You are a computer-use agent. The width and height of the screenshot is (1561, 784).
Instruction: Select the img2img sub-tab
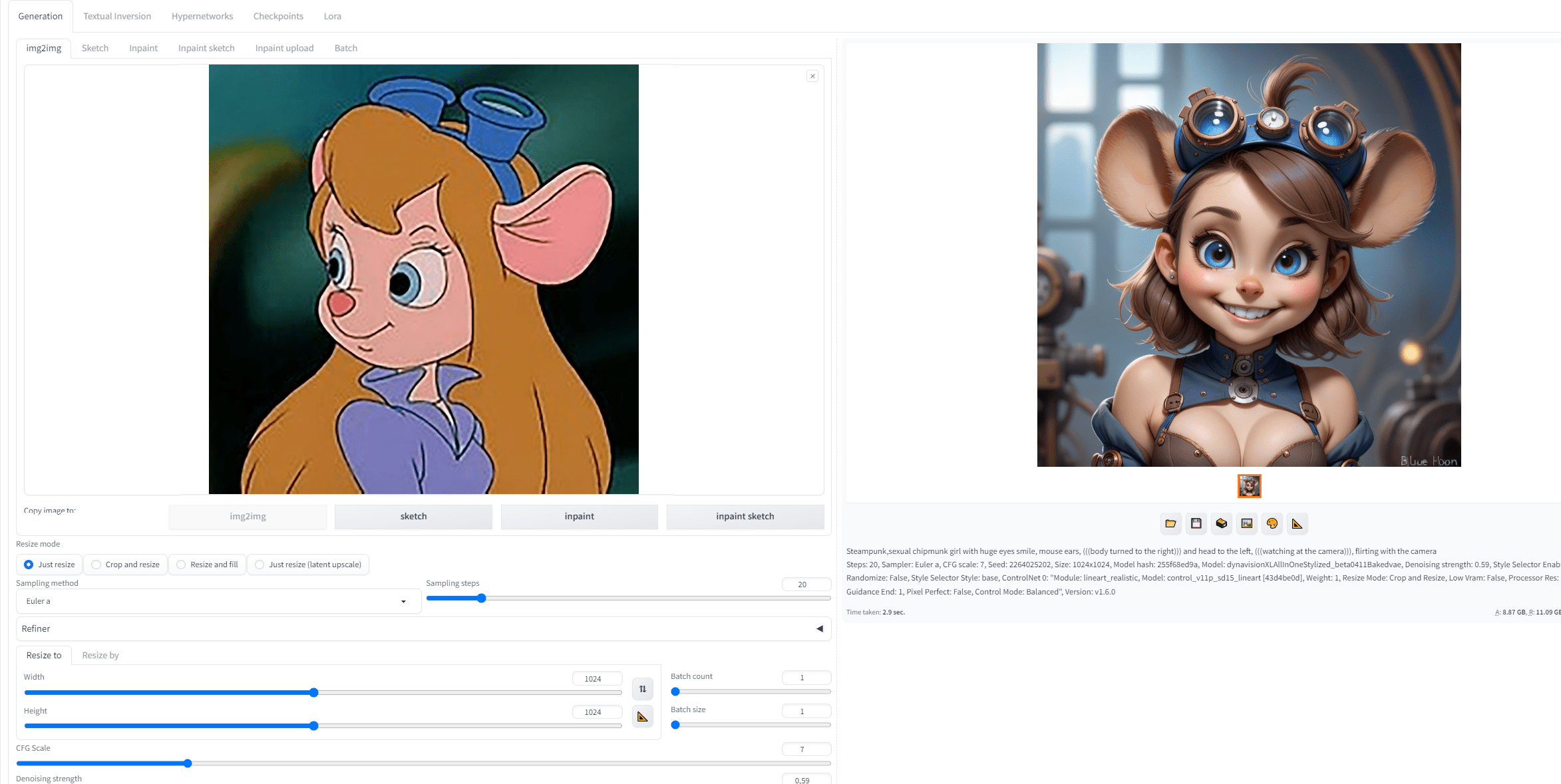44,48
